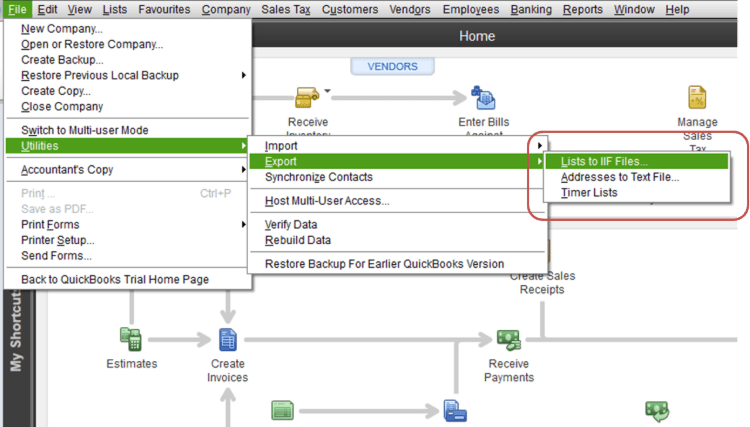Open Manage Sales Tax icon
Screen dimensions: 750x427
click(x=697, y=98)
